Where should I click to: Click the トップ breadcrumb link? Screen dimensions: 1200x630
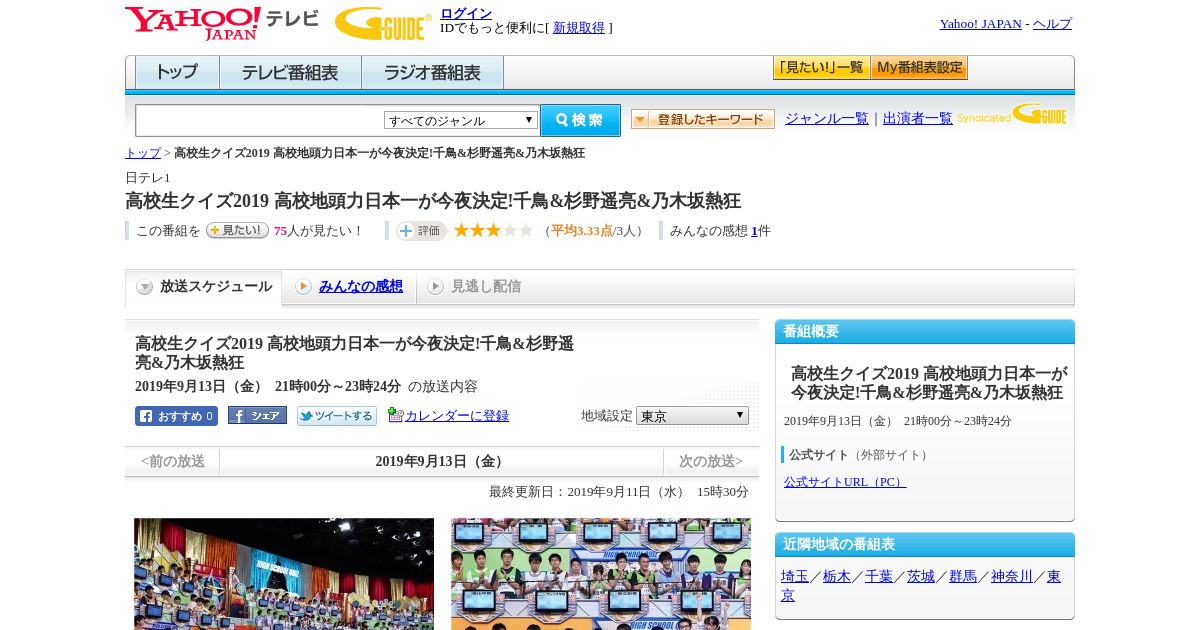tap(143, 153)
